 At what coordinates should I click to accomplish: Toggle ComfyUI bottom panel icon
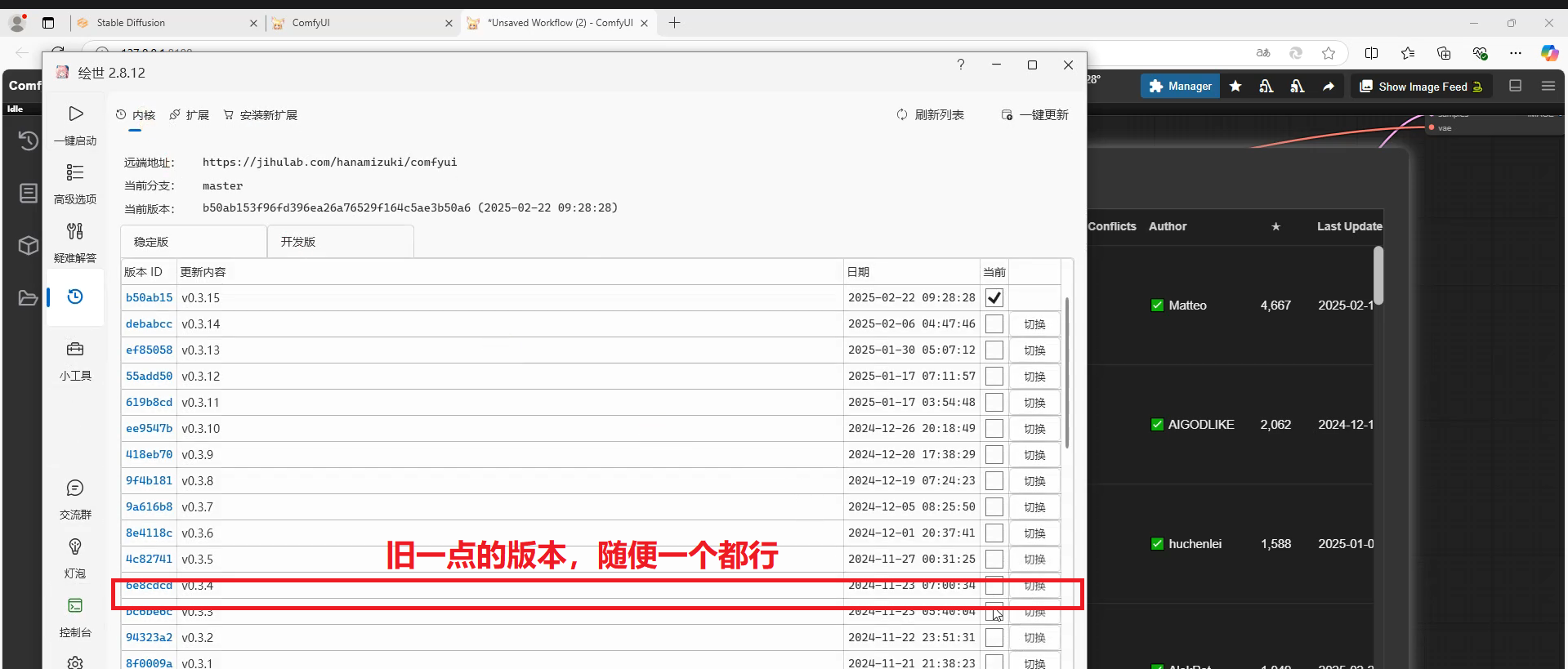point(1515,86)
